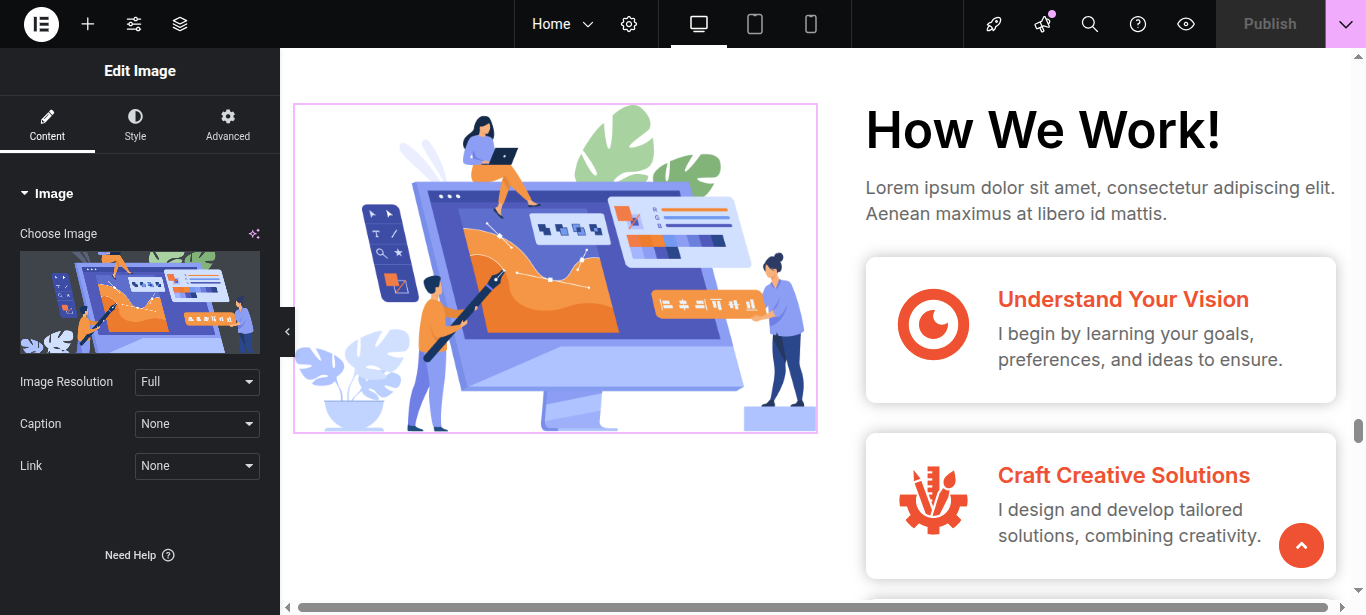Collapse the Image section
The image size is (1366, 615).
(47, 194)
